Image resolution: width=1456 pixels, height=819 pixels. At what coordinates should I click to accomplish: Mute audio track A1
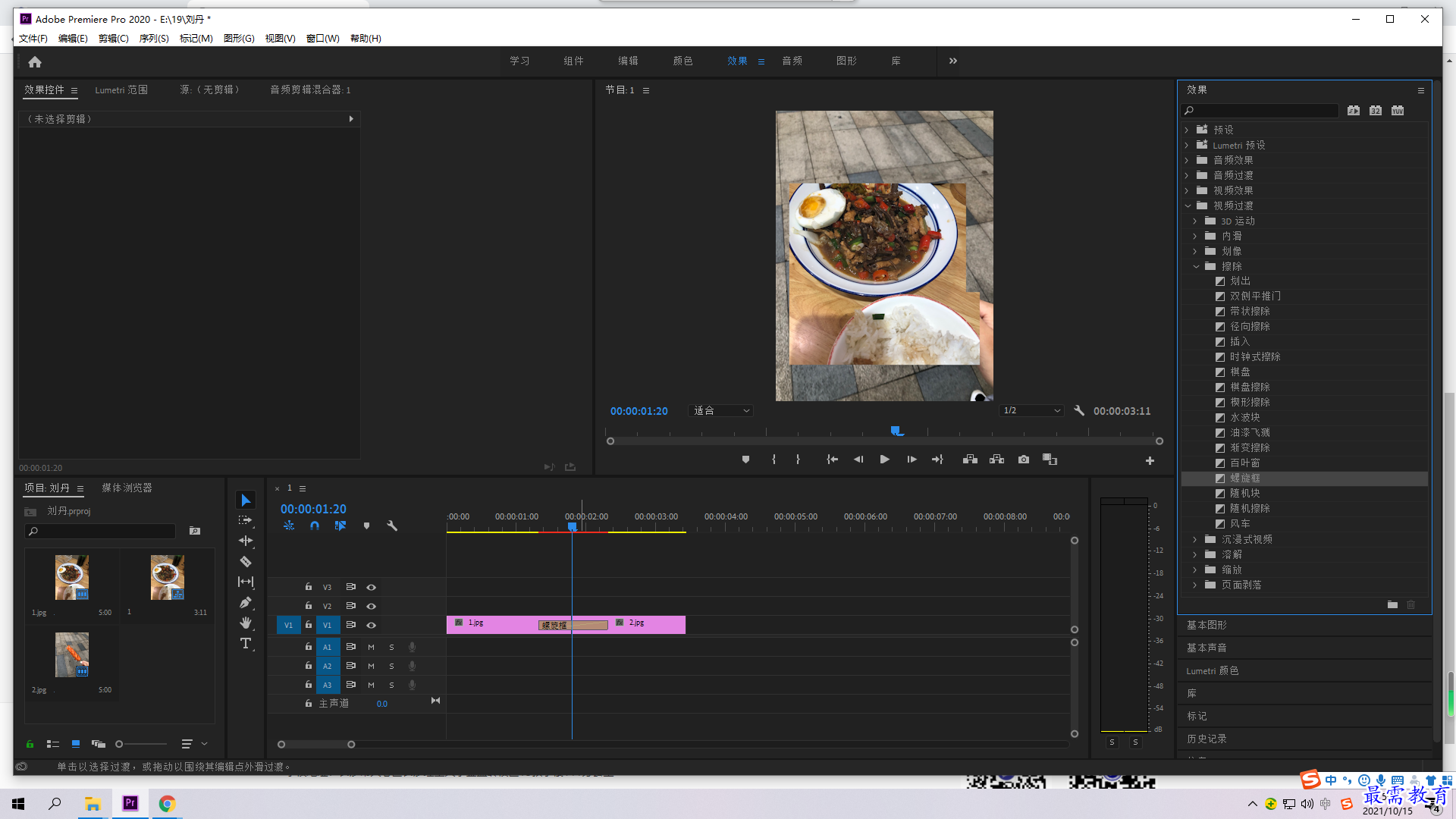pos(371,648)
